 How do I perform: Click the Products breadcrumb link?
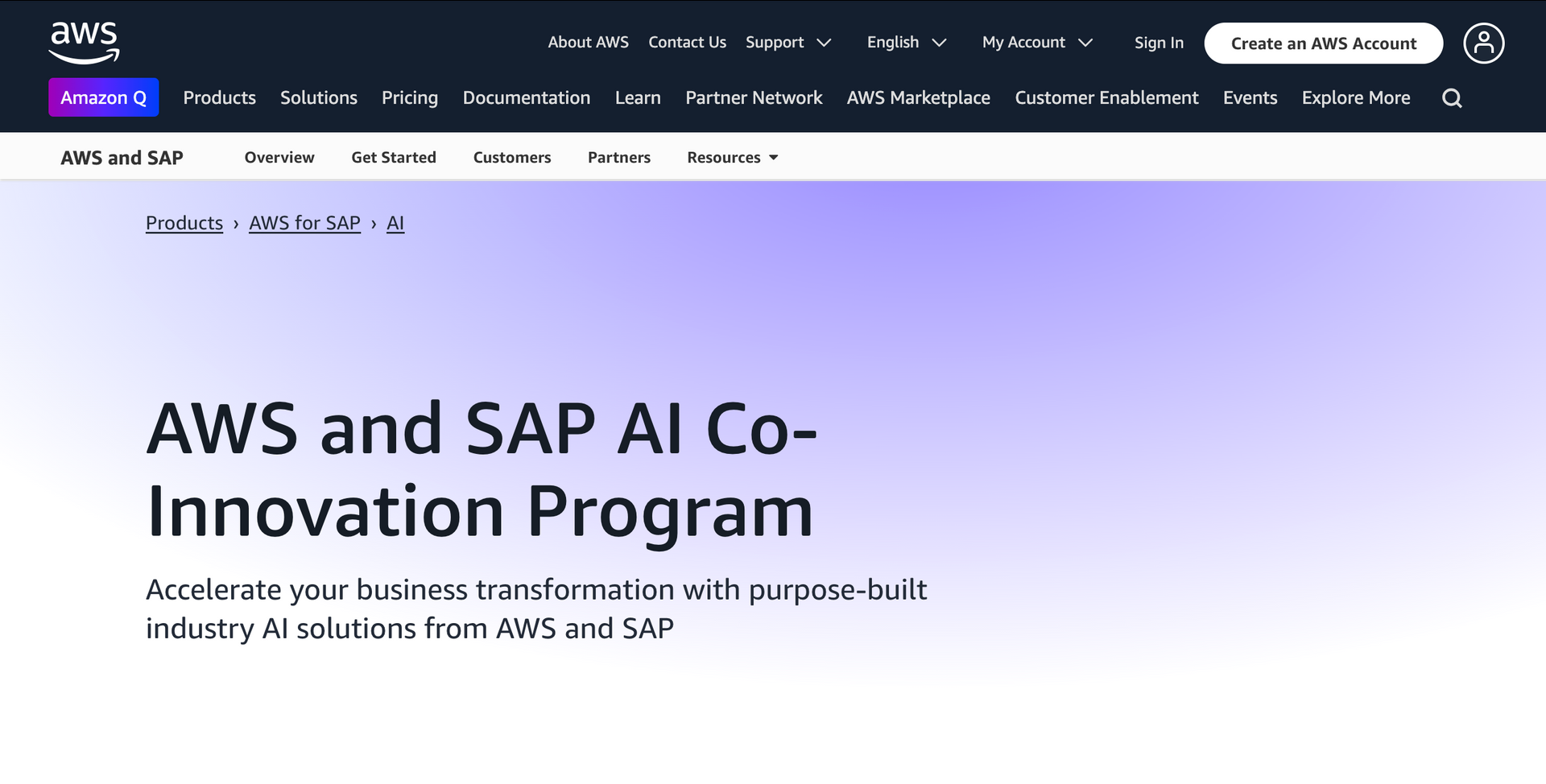point(184,223)
